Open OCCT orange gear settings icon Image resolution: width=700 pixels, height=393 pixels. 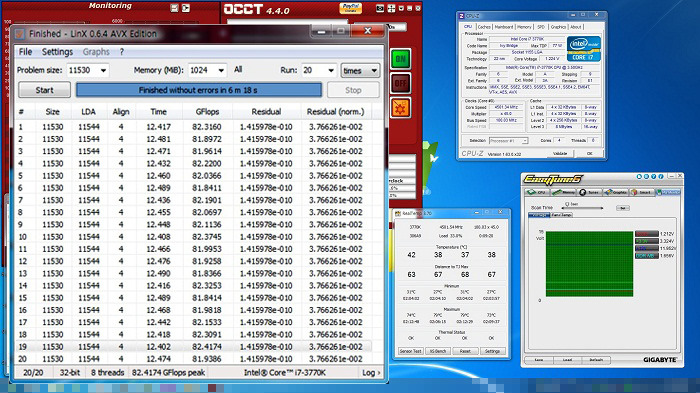coord(400,108)
